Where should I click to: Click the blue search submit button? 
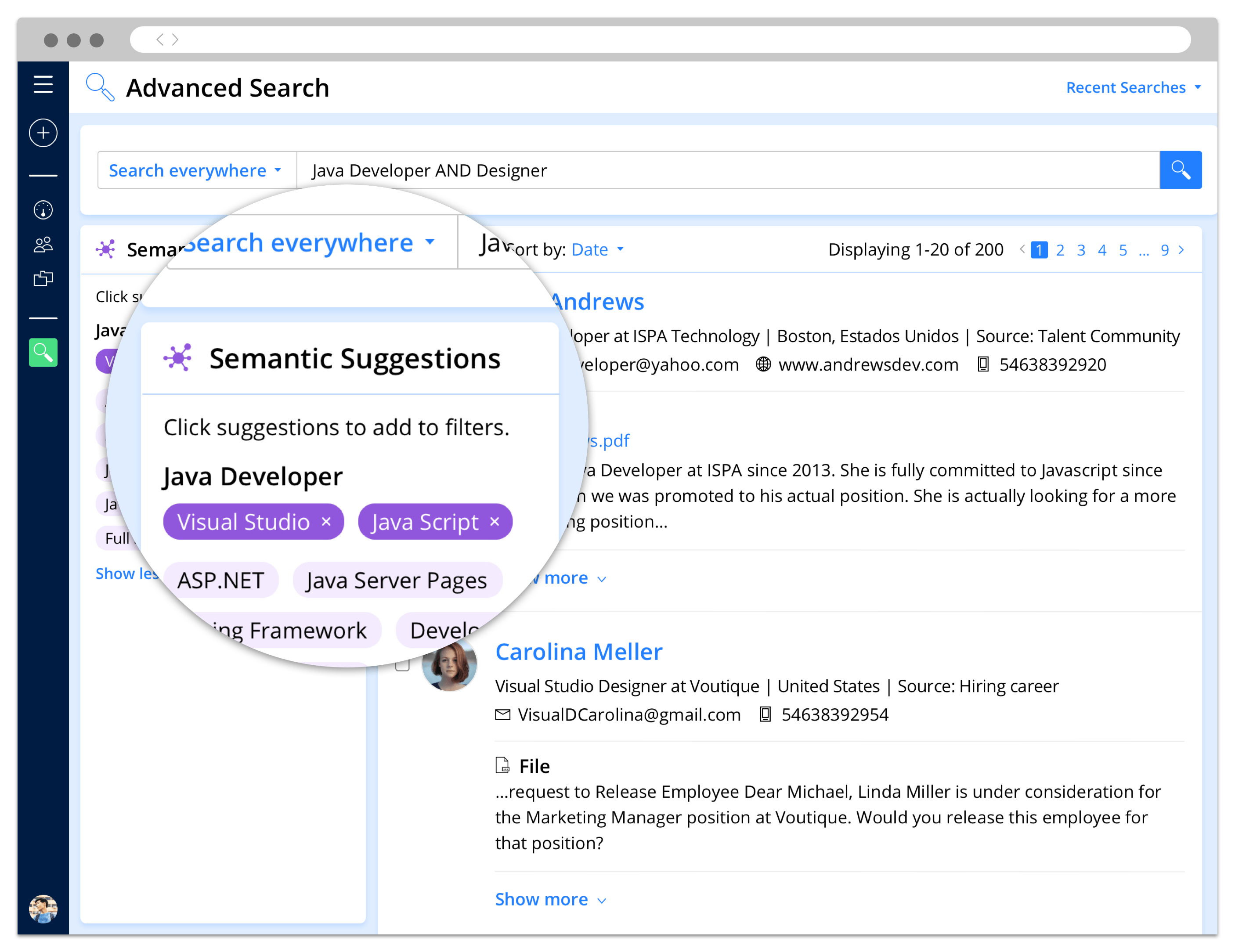point(1180,169)
